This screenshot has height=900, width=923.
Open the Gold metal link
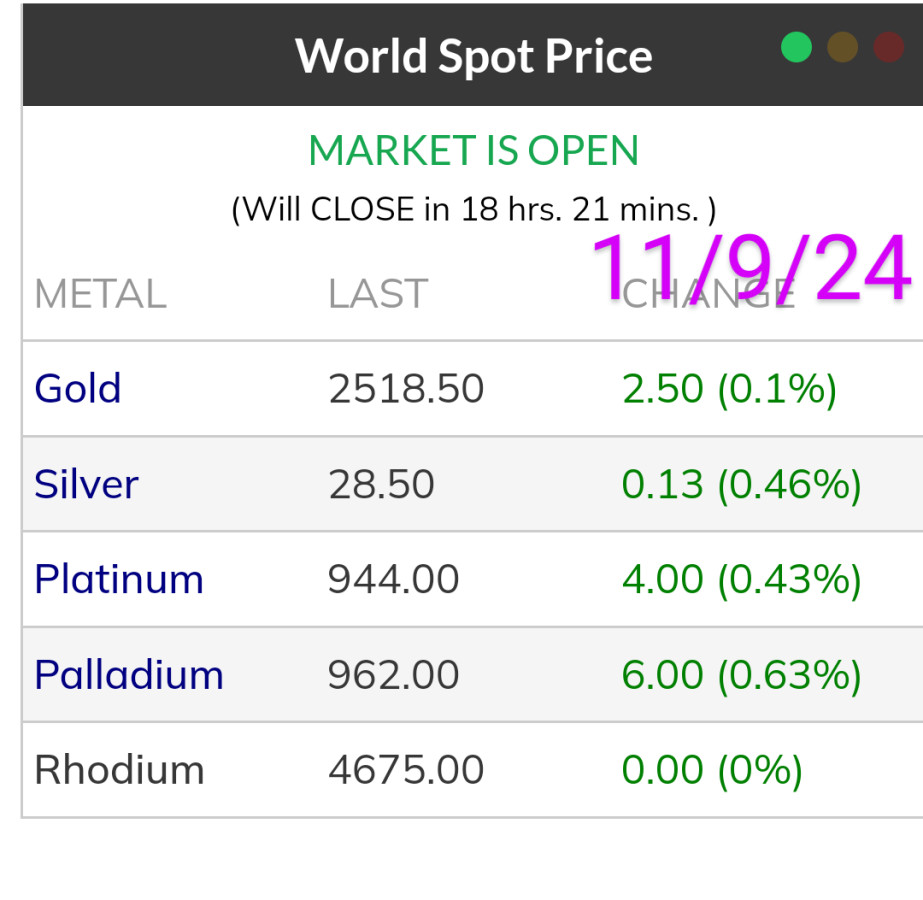[x=78, y=388]
